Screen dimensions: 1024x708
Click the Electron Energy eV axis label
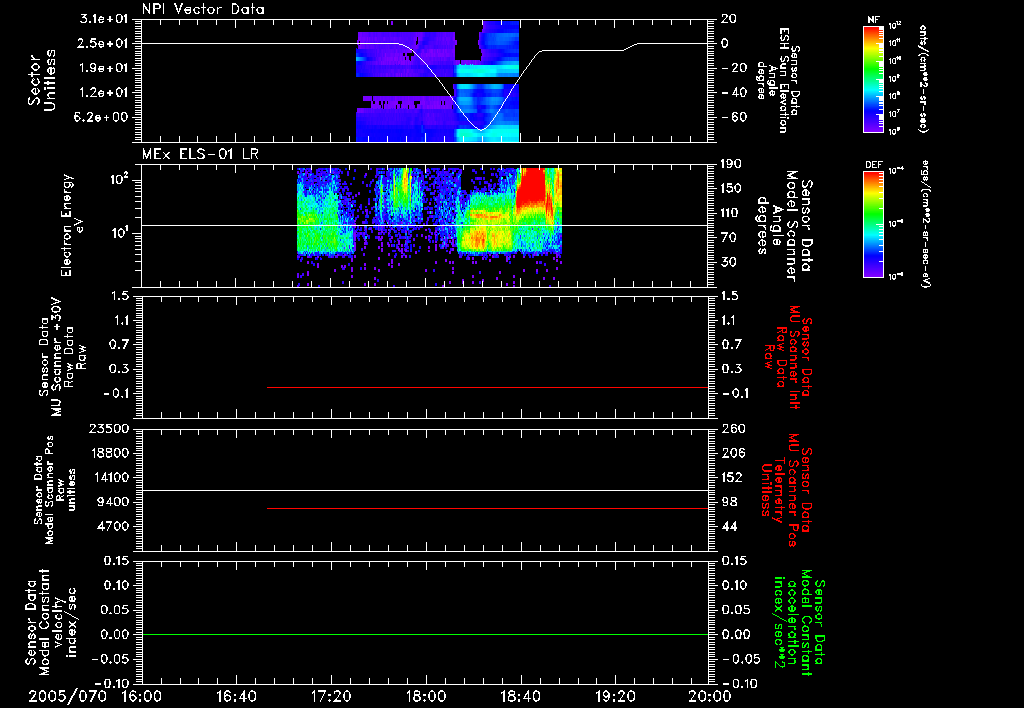(x=72, y=225)
